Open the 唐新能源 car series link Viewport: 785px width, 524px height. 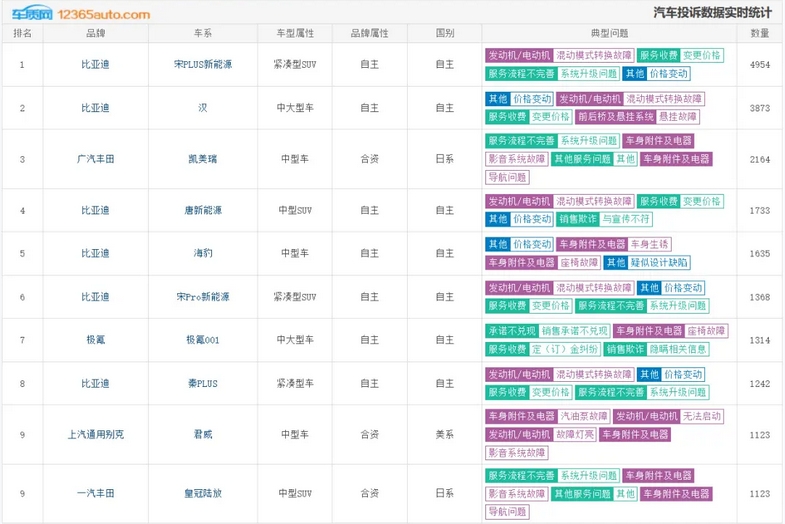point(203,210)
